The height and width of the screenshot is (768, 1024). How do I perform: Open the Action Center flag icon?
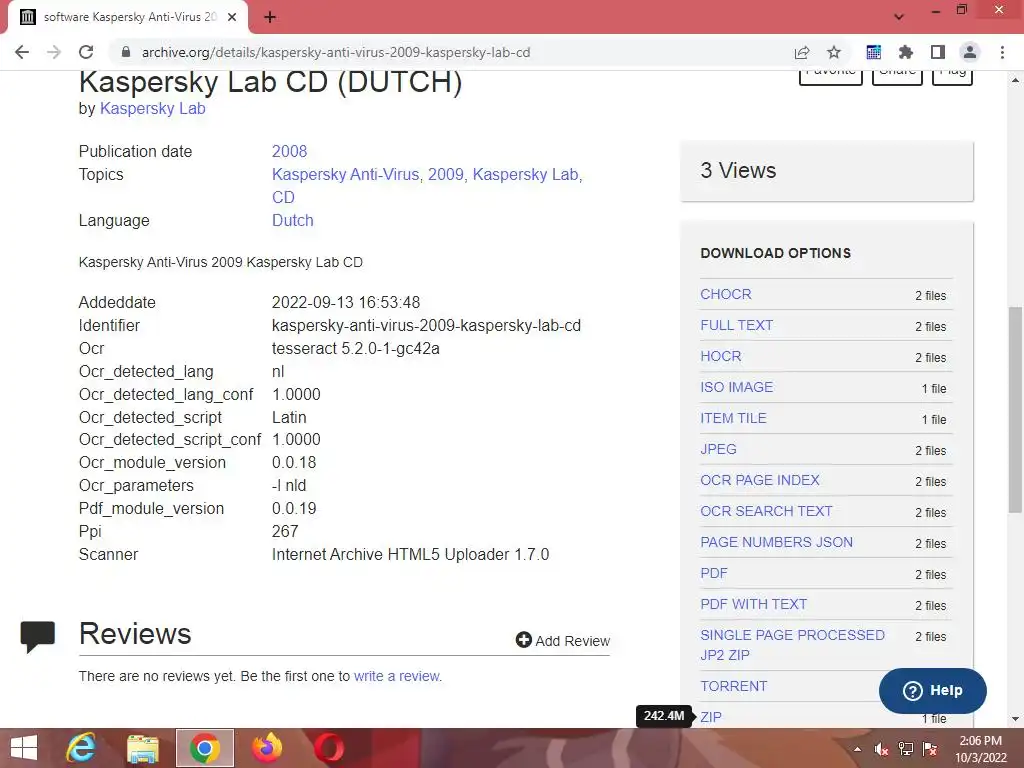coord(930,749)
